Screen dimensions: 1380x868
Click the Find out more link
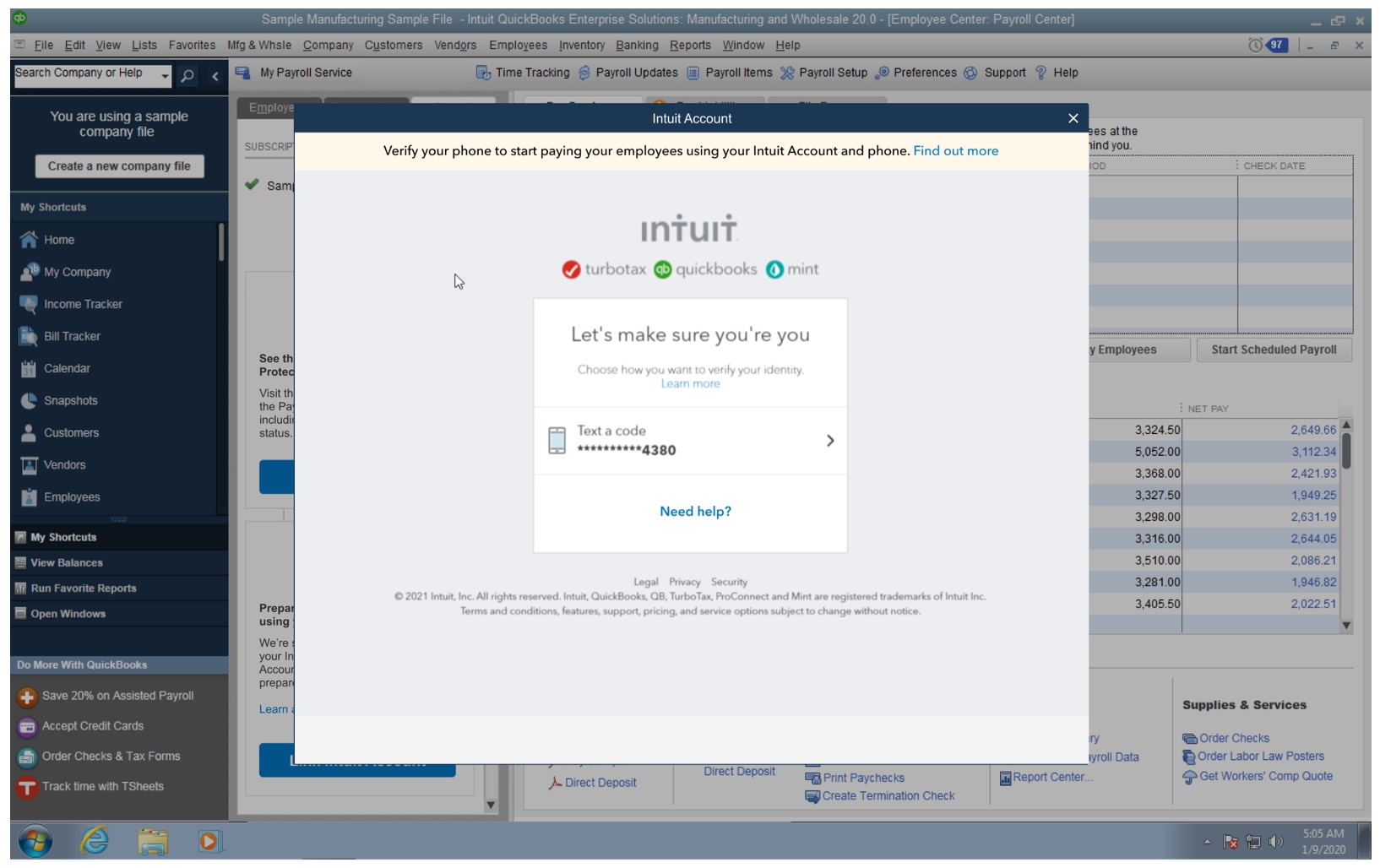pyautogui.click(x=955, y=151)
